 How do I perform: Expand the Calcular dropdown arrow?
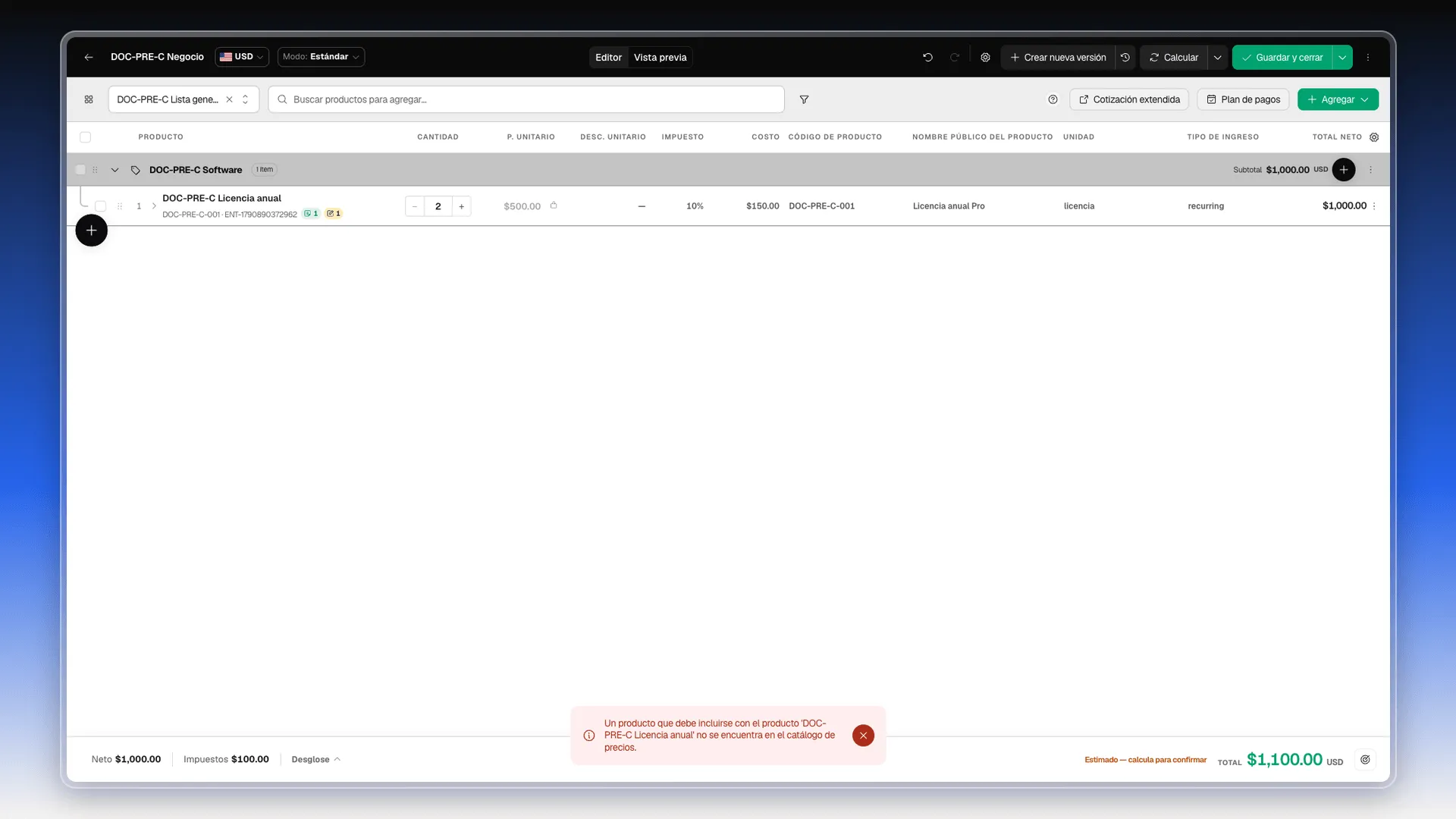(x=1217, y=57)
